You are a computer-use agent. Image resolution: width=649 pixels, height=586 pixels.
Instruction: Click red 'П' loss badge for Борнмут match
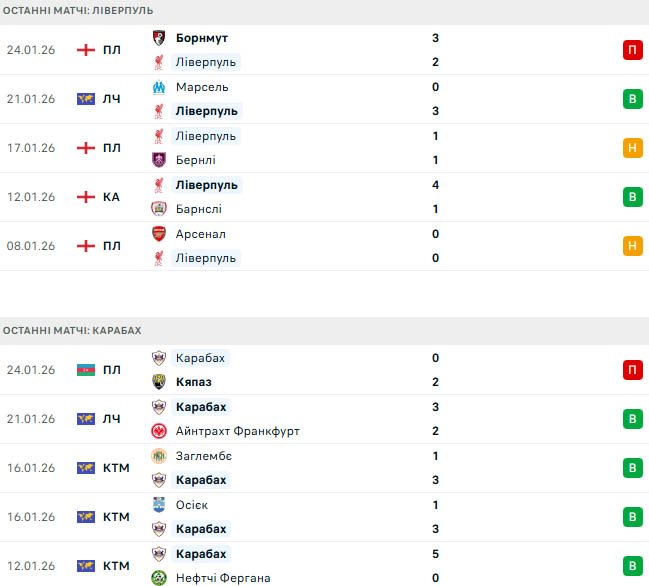click(632, 50)
